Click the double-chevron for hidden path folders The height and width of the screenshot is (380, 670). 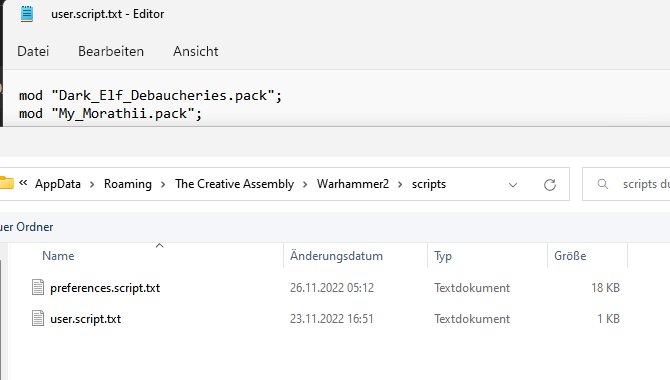coord(23,183)
